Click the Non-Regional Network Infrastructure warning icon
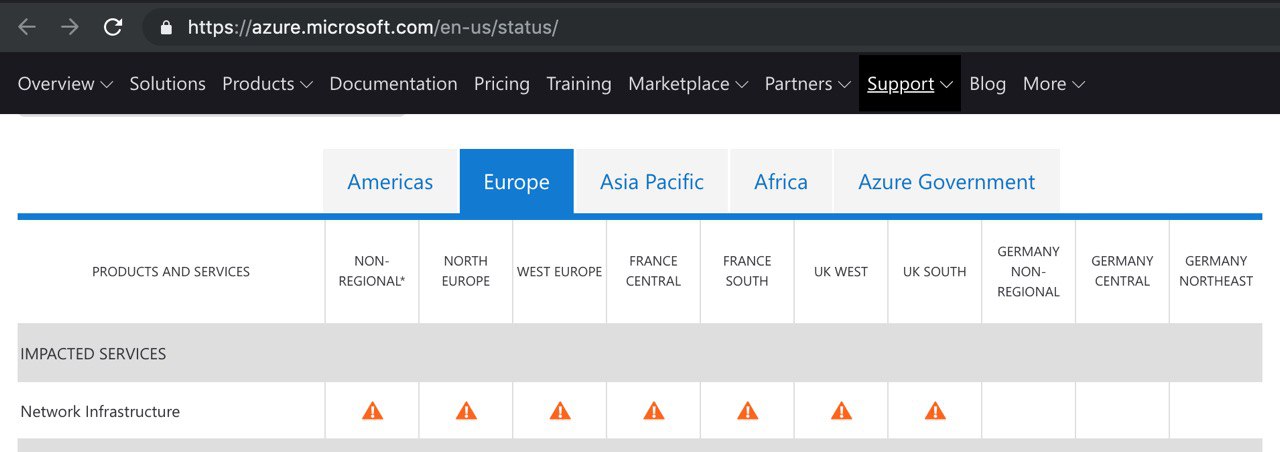The width and height of the screenshot is (1280, 452). 372,410
